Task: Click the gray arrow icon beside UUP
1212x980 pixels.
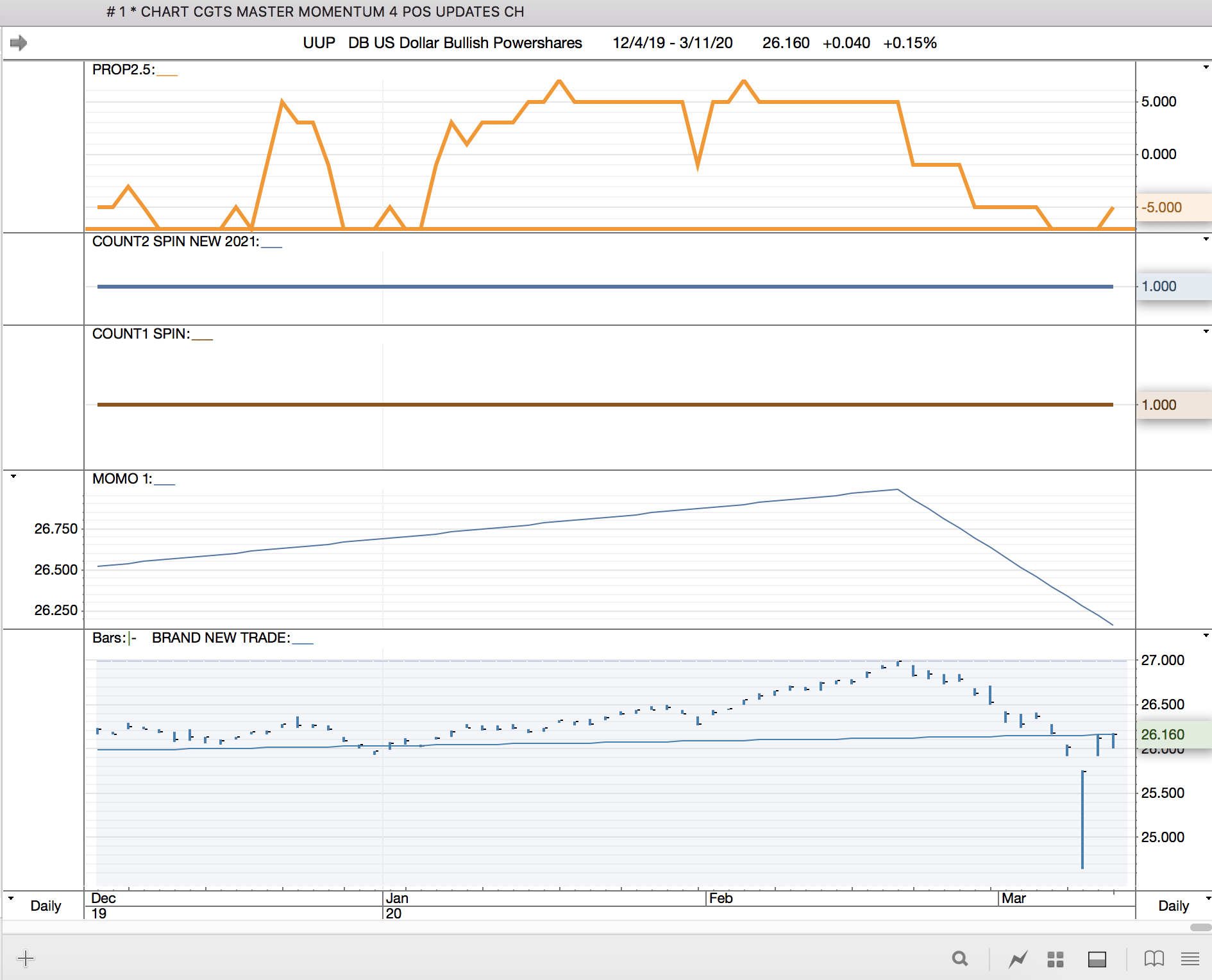Action: point(19,43)
